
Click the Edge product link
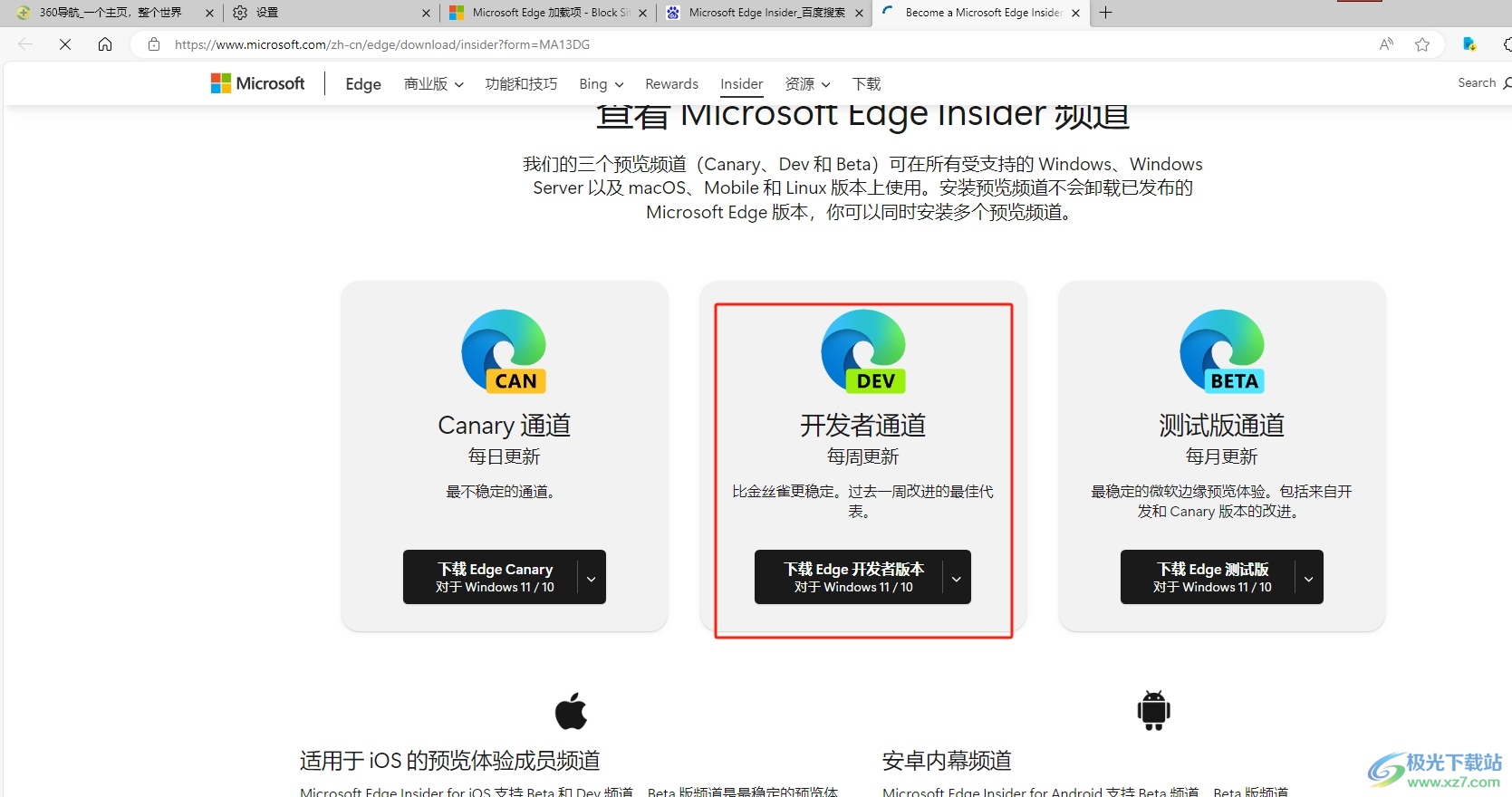pyautogui.click(x=363, y=83)
